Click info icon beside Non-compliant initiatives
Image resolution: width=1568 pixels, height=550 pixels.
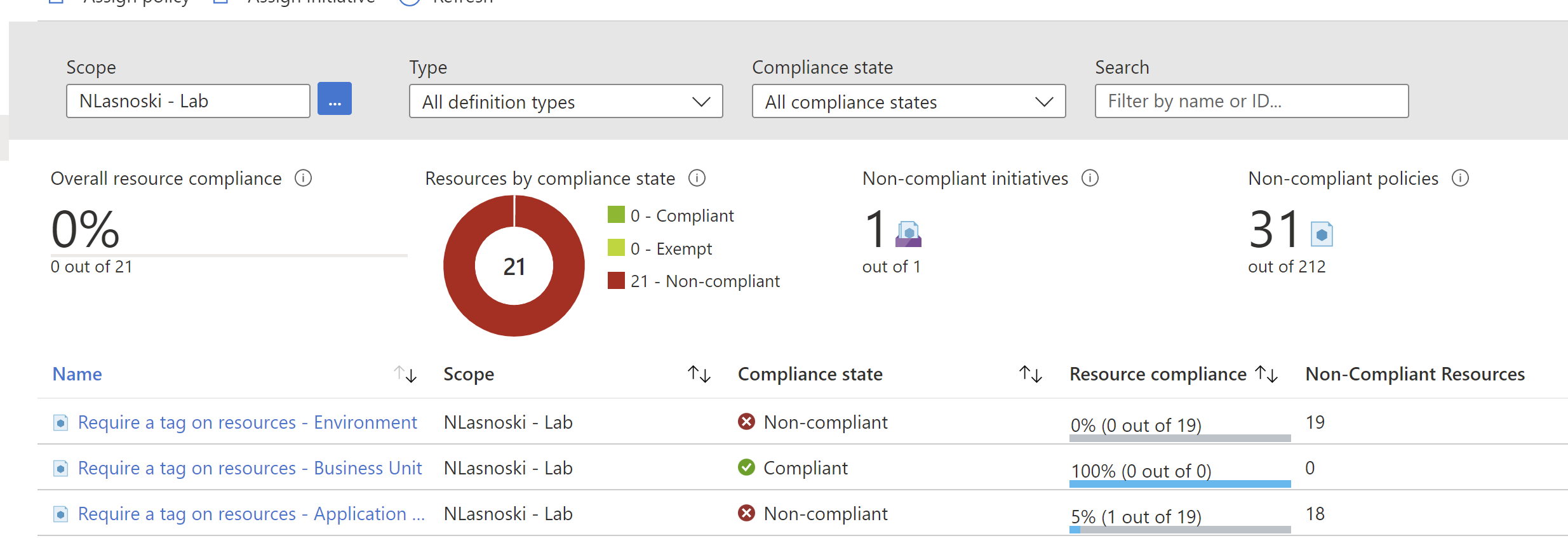[x=1090, y=178]
